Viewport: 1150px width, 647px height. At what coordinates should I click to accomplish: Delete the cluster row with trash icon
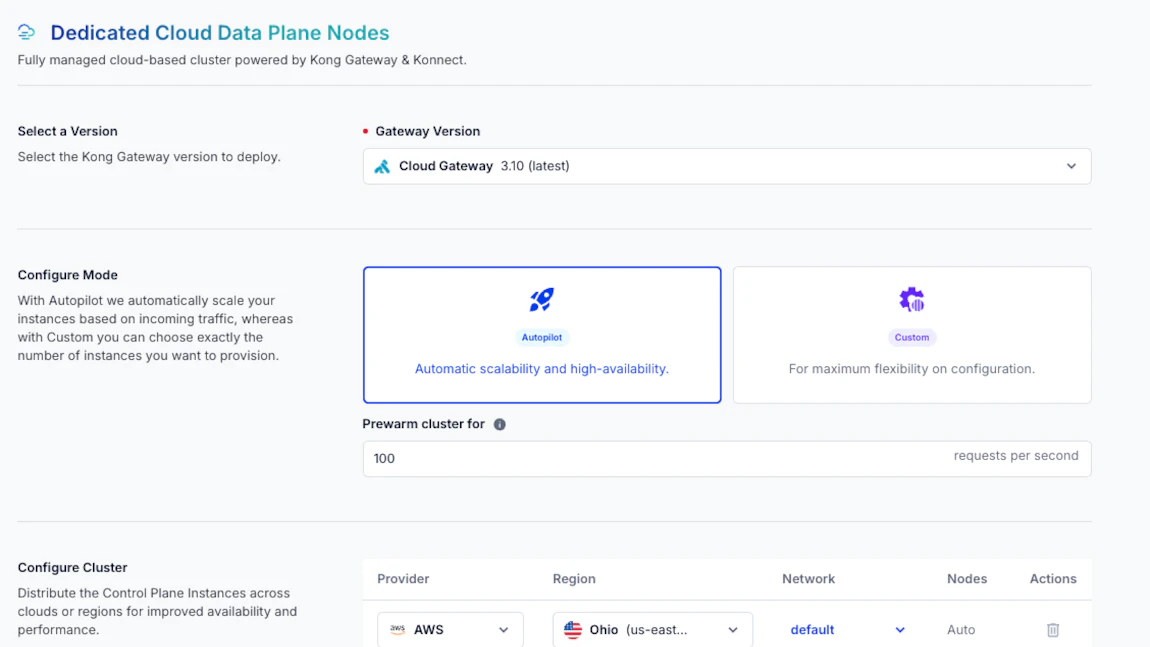click(x=1053, y=629)
